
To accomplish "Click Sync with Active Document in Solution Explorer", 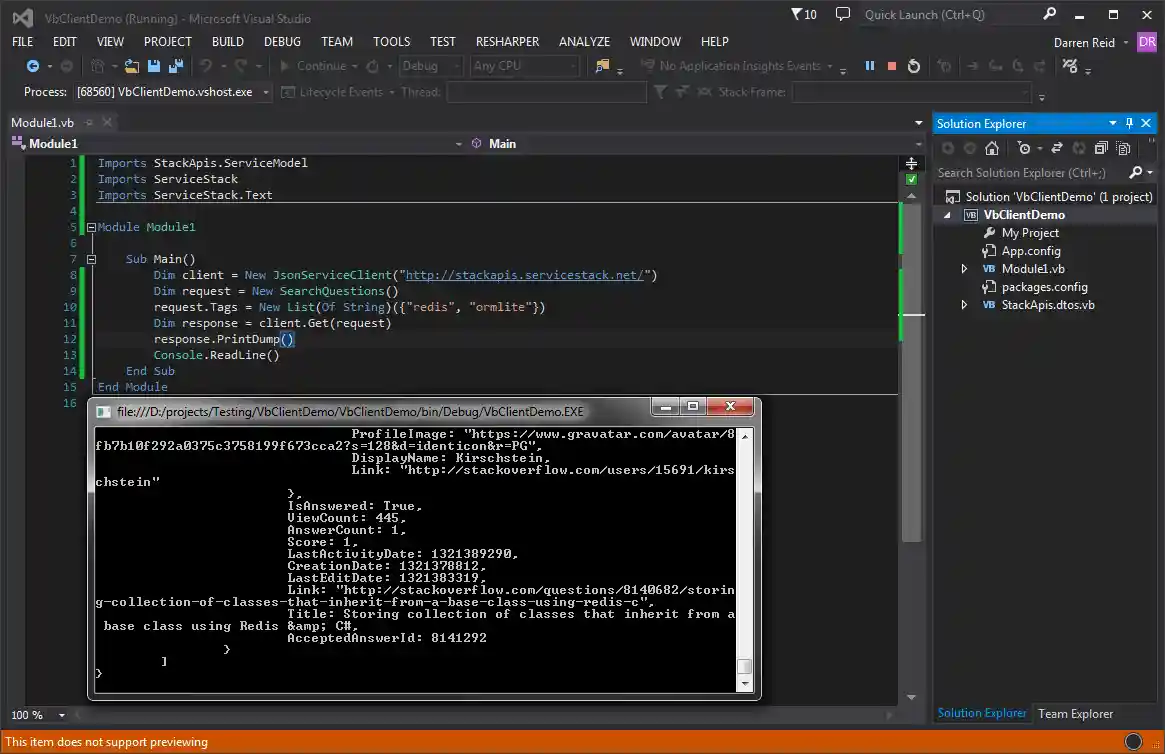I will click(1055, 147).
